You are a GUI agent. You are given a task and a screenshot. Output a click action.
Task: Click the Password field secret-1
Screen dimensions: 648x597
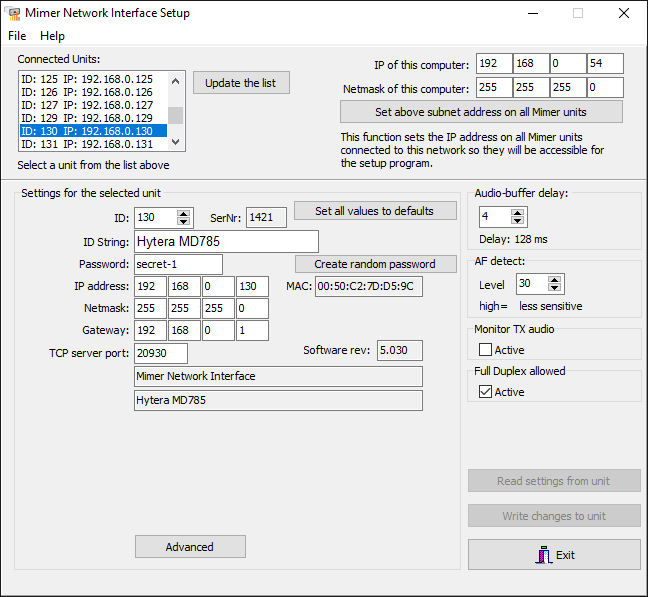178,264
